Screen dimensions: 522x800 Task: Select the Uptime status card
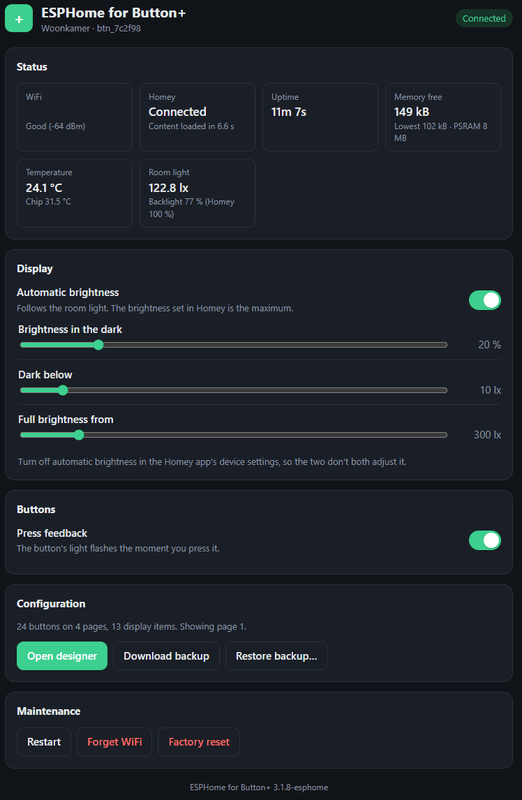coord(320,117)
